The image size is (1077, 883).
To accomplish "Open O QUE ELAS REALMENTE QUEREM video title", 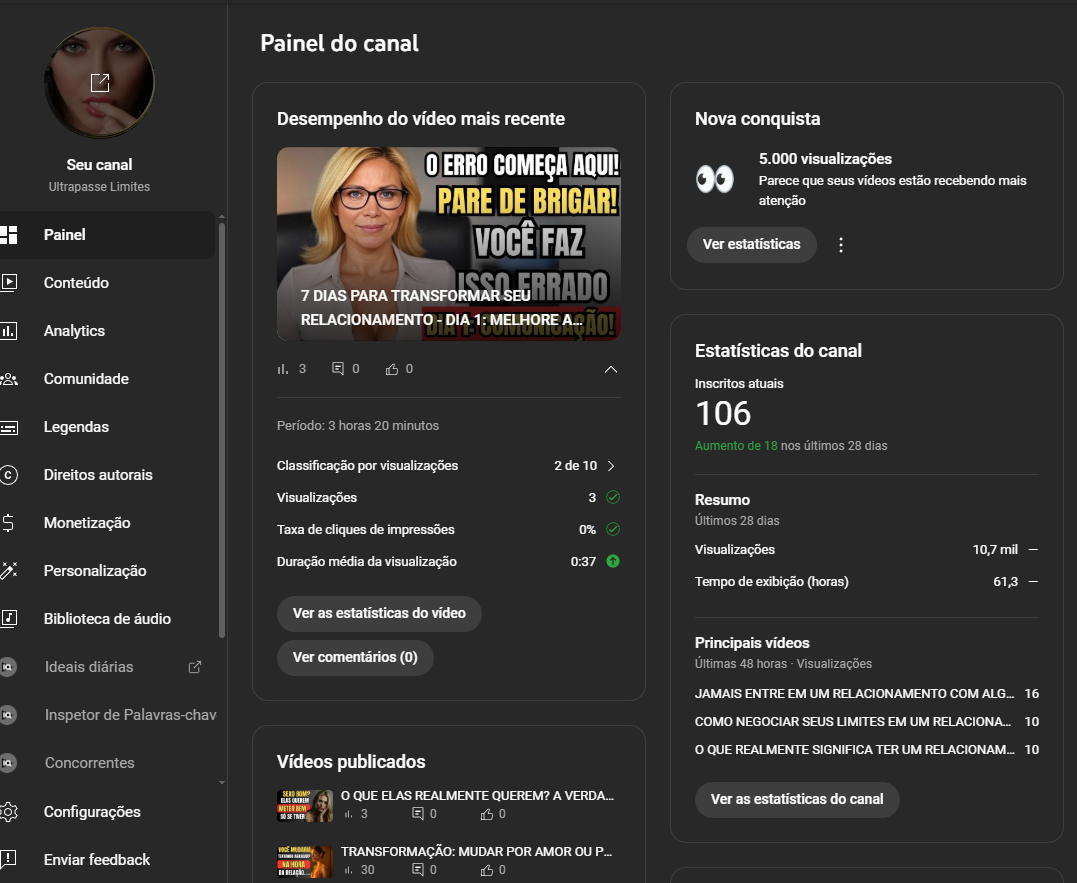I will click(x=477, y=796).
